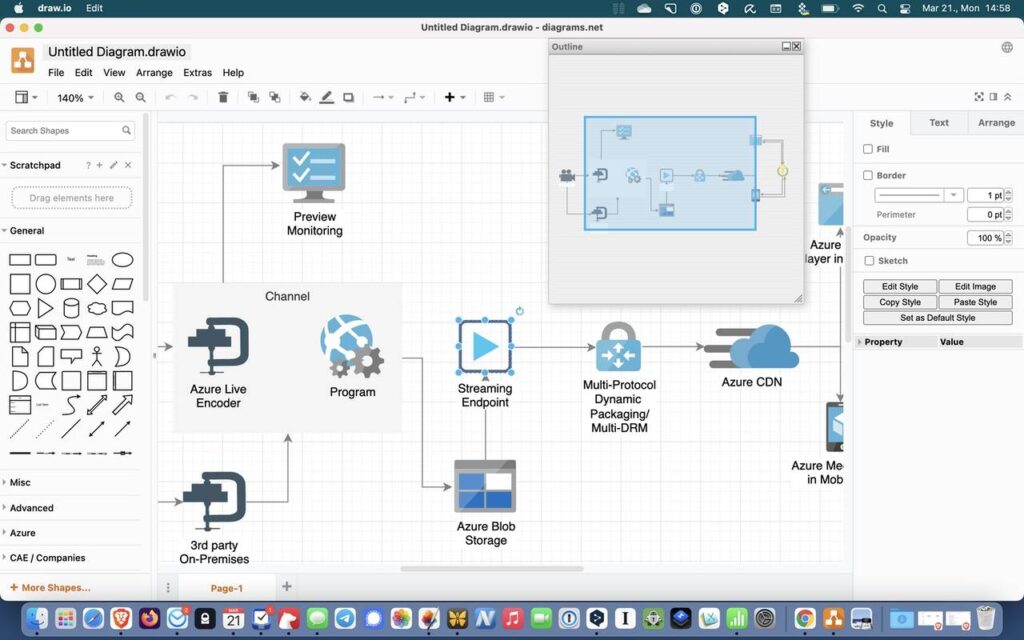Edit the scratchpad with pencil icon
The width and height of the screenshot is (1024, 640).
114,165
